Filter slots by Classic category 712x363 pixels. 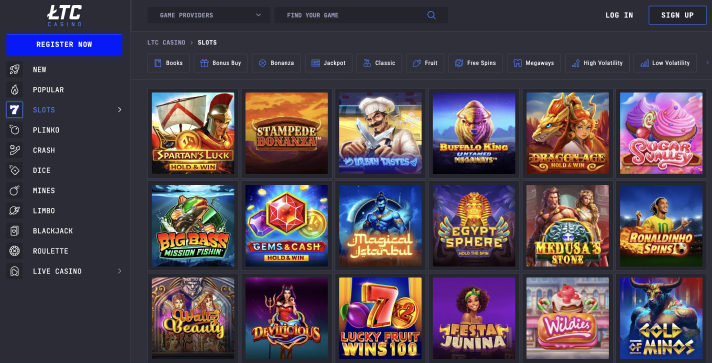(379, 63)
